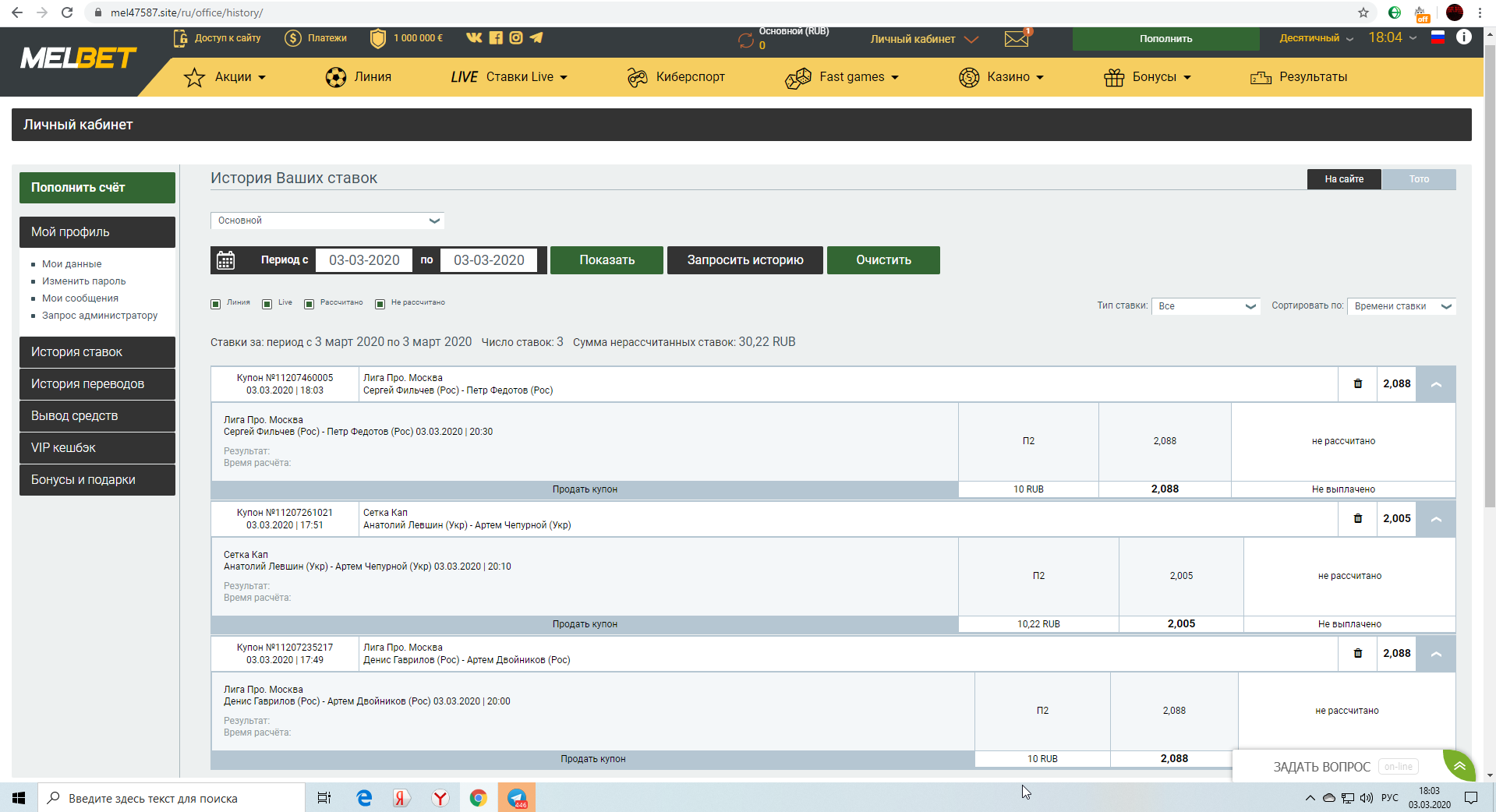This screenshot has height=812, width=1496.
Task: Open the Instagram icon in header
Action: tap(516, 37)
